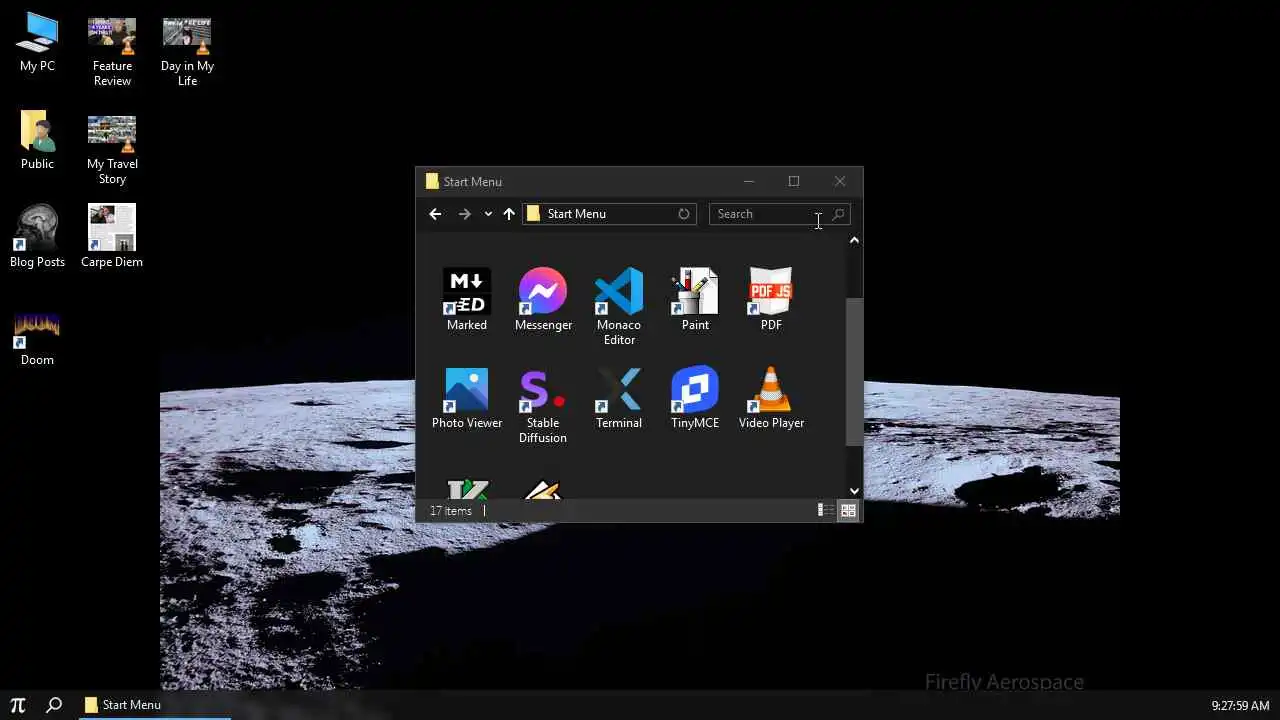The height and width of the screenshot is (720, 1280).
Task: Expand recent locations dropdown arrow
Action: (x=488, y=214)
